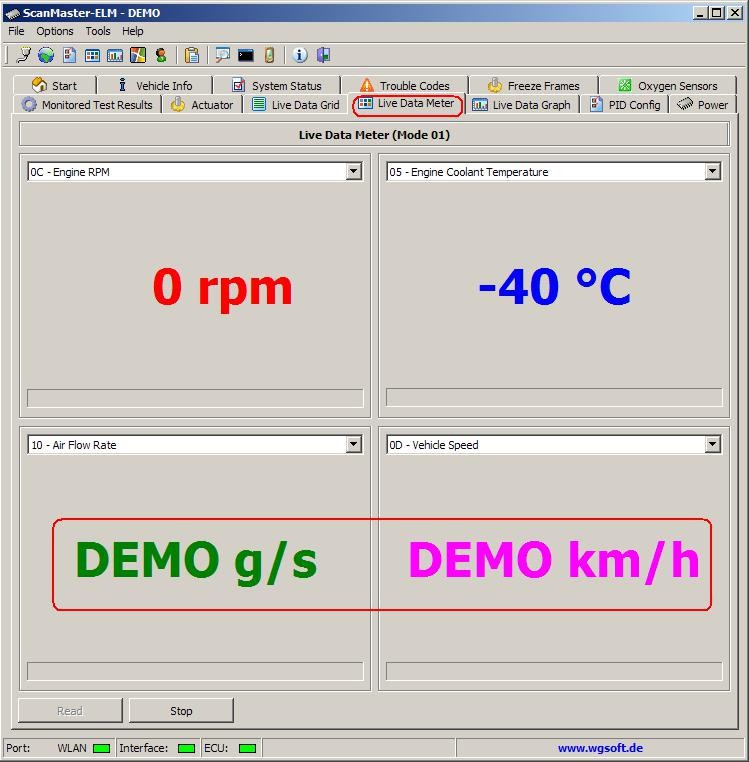
Task: Open the Air Flow Rate dropdown
Action: (353, 445)
